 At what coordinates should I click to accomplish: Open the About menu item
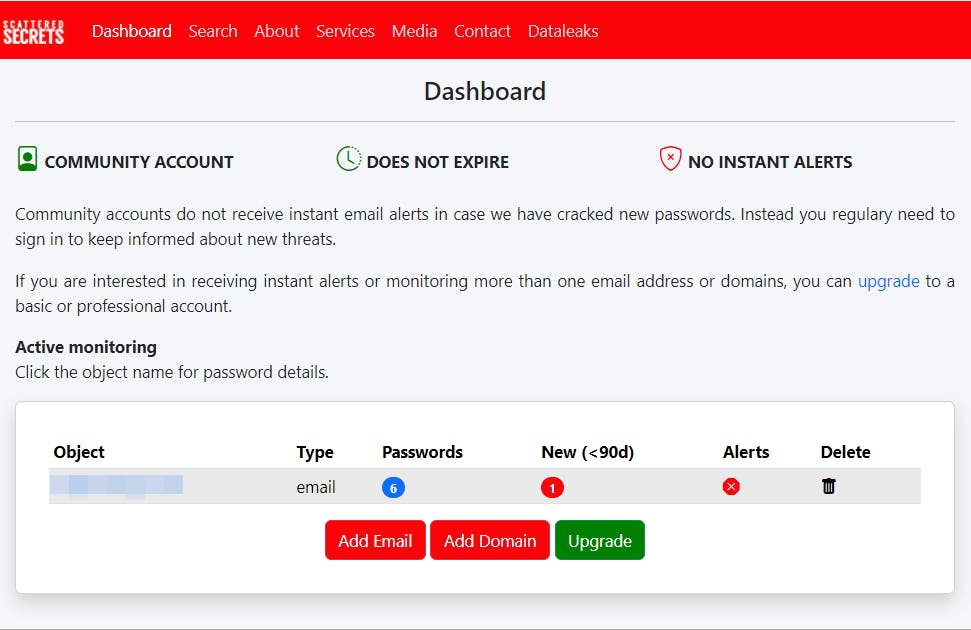277,31
